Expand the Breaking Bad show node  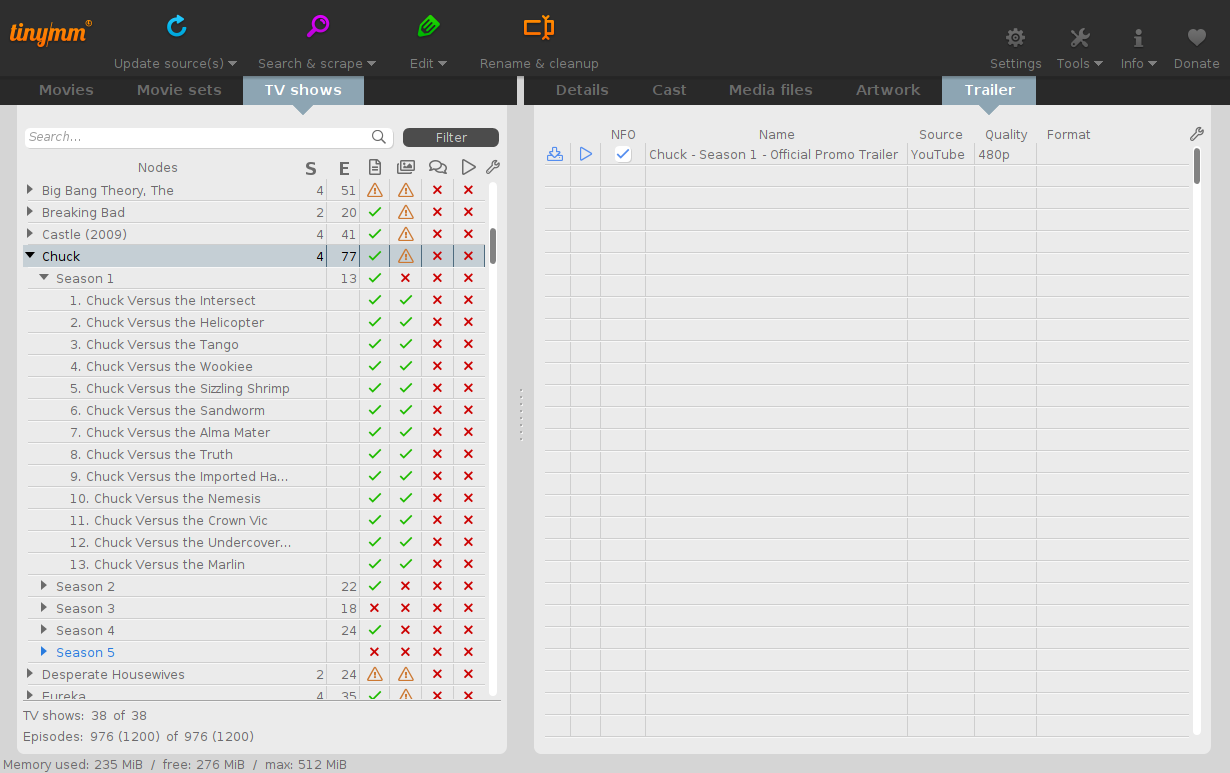[x=30, y=212]
